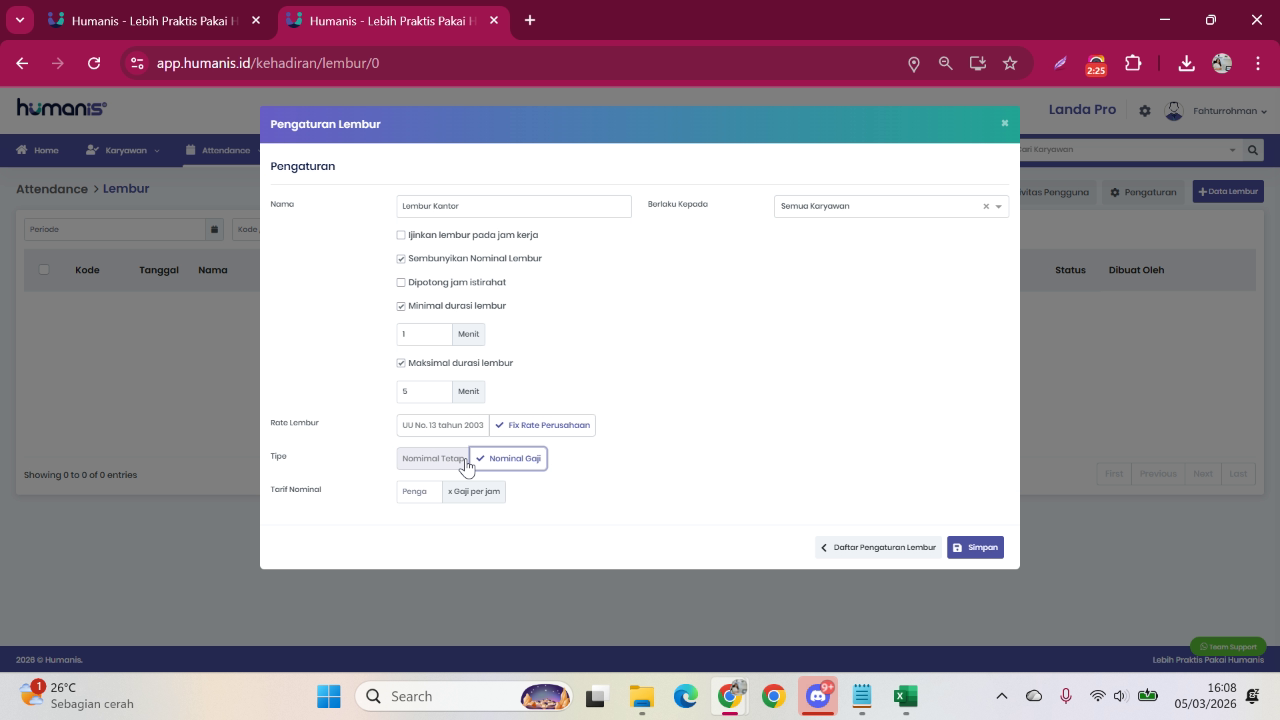Screen dimensions: 1280x720
Task: Open the Fahturrohman user menu
Action: pyautogui.click(x=1230, y=111)
